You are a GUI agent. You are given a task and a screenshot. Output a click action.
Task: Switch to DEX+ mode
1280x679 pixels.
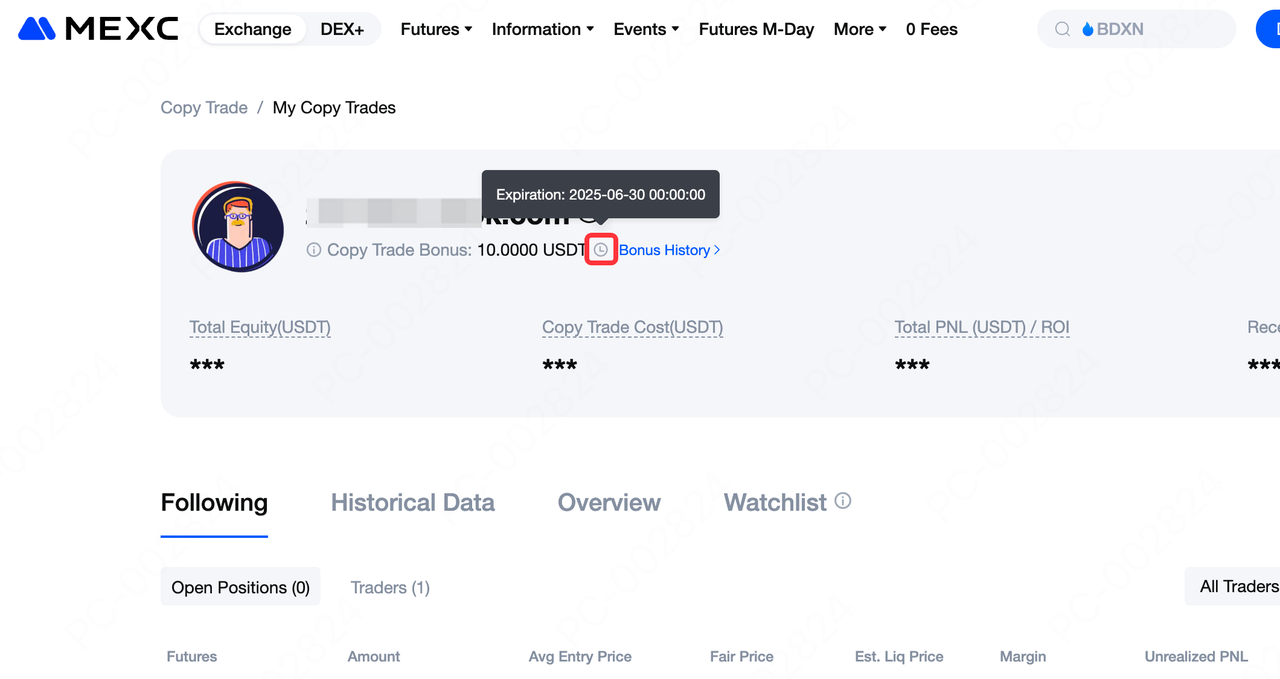click(342, 29)
